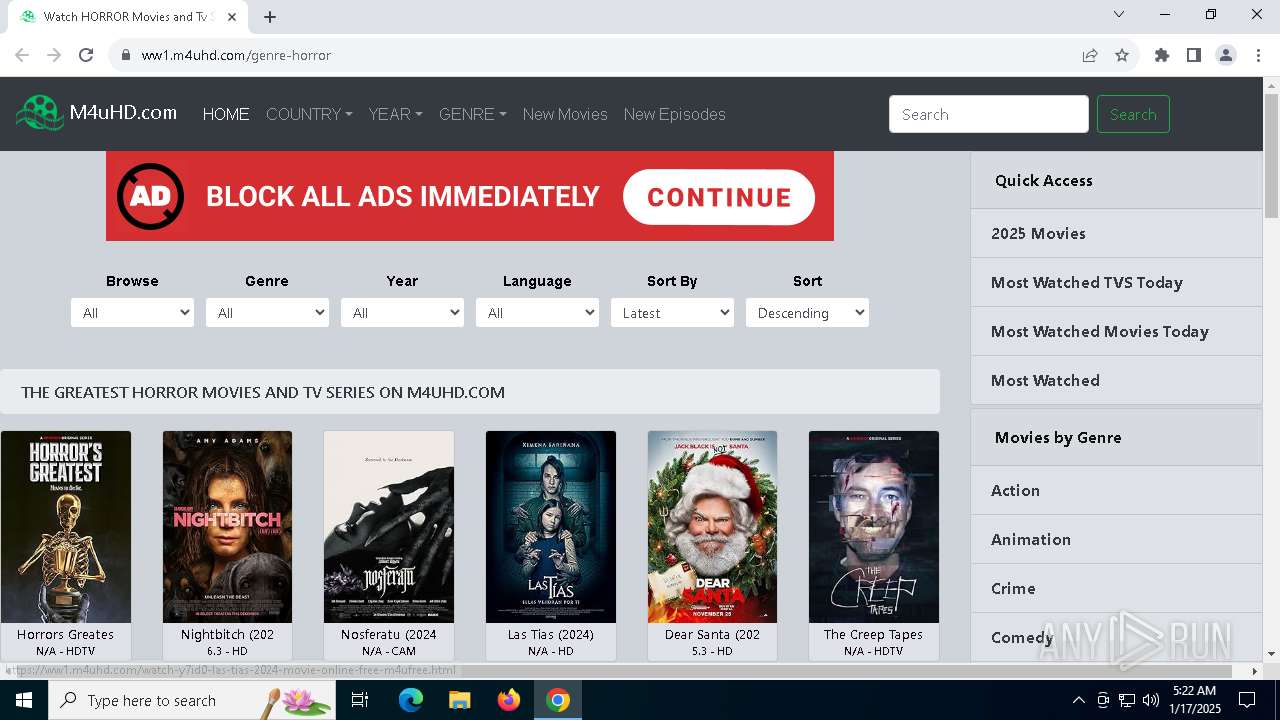Bookmark this page with star icon

tap(1122, 55)
